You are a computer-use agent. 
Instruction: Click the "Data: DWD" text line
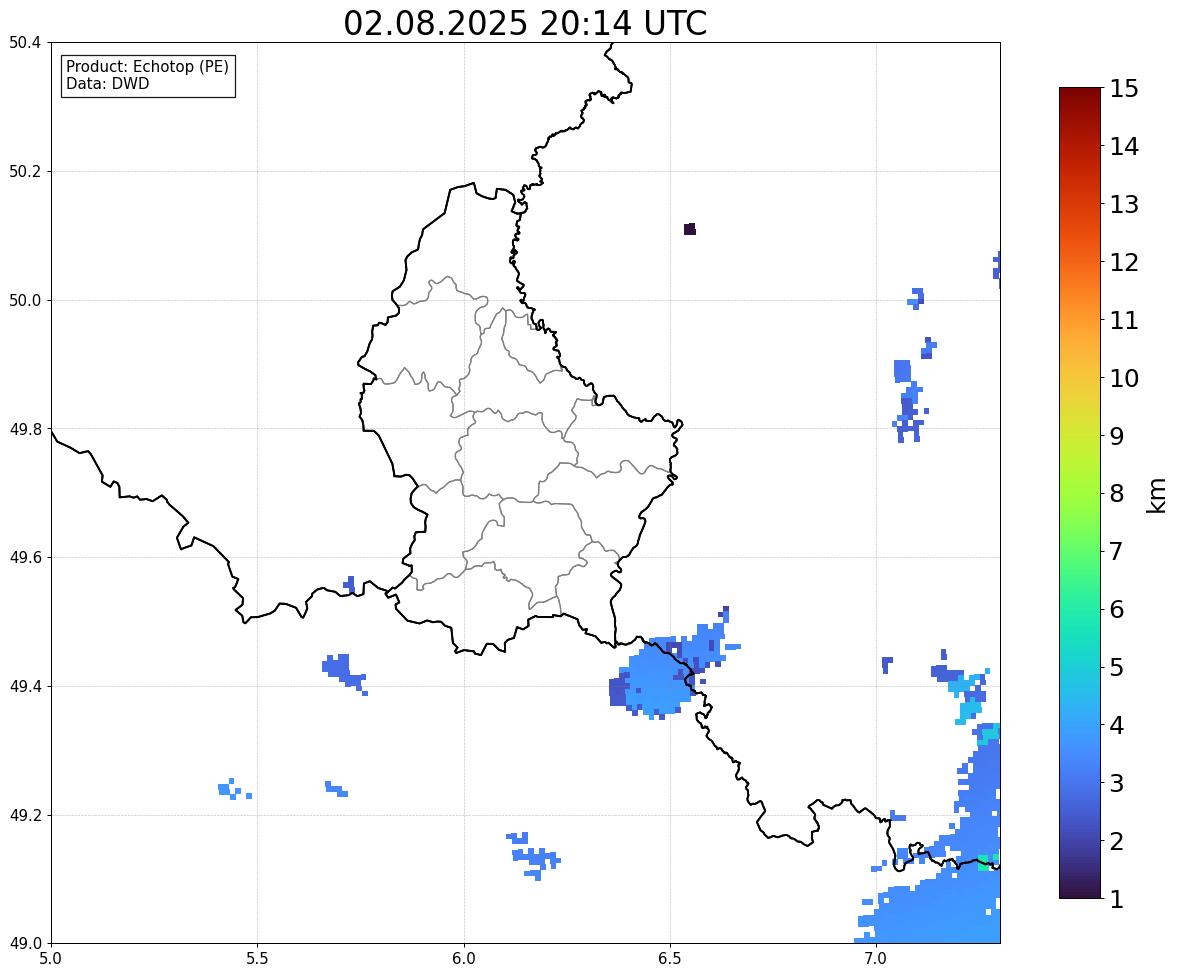pyautogui.click(x=107, y=83)
